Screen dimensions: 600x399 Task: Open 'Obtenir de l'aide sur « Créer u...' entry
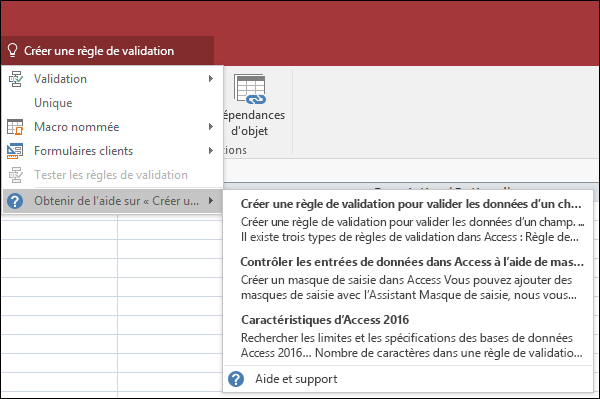pyautogui.click(x=112, y=201)
